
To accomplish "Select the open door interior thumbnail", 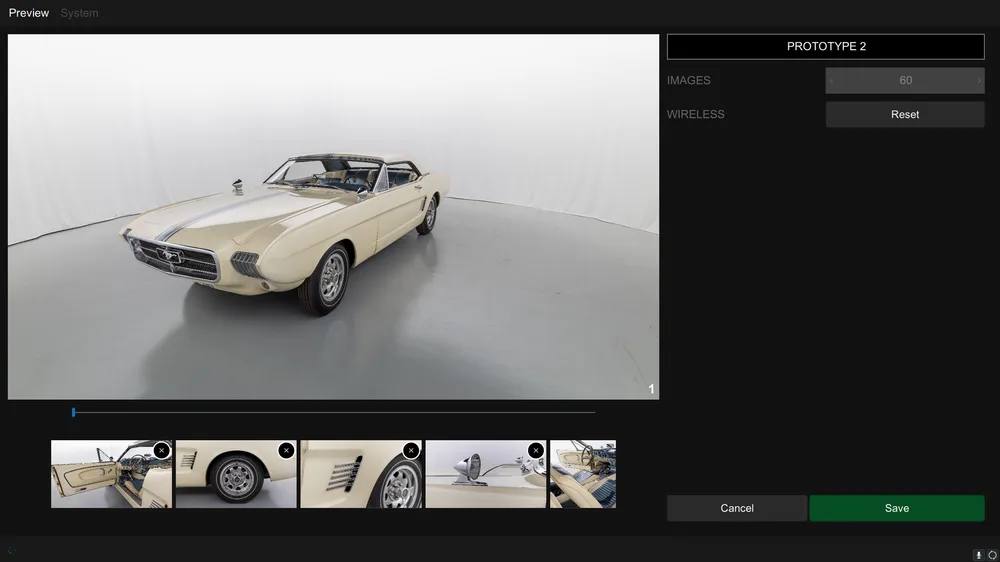I will tap(112, 474).
